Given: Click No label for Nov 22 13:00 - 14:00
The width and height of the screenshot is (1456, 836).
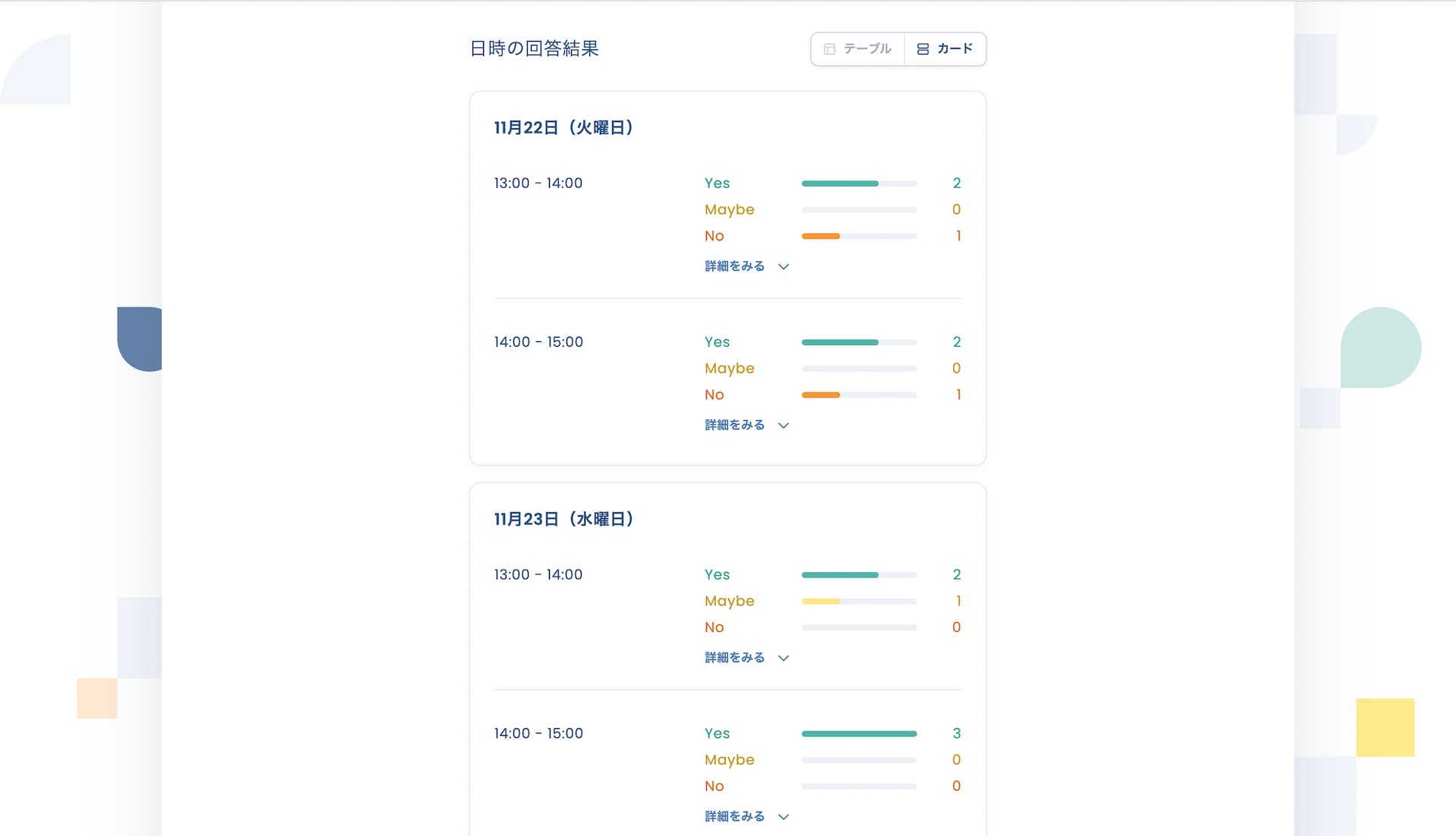Looking at the screenshot, I should (714, 236).
